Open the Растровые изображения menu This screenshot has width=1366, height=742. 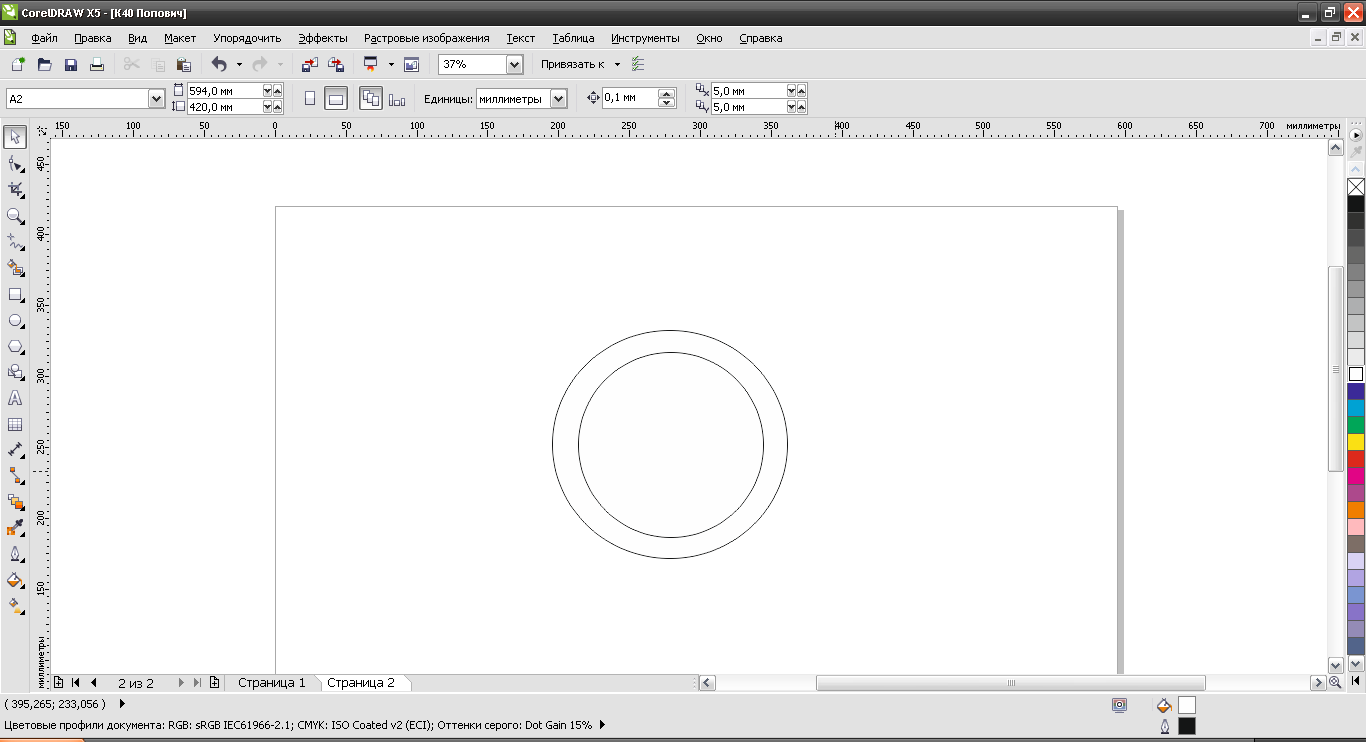point(427,38)
